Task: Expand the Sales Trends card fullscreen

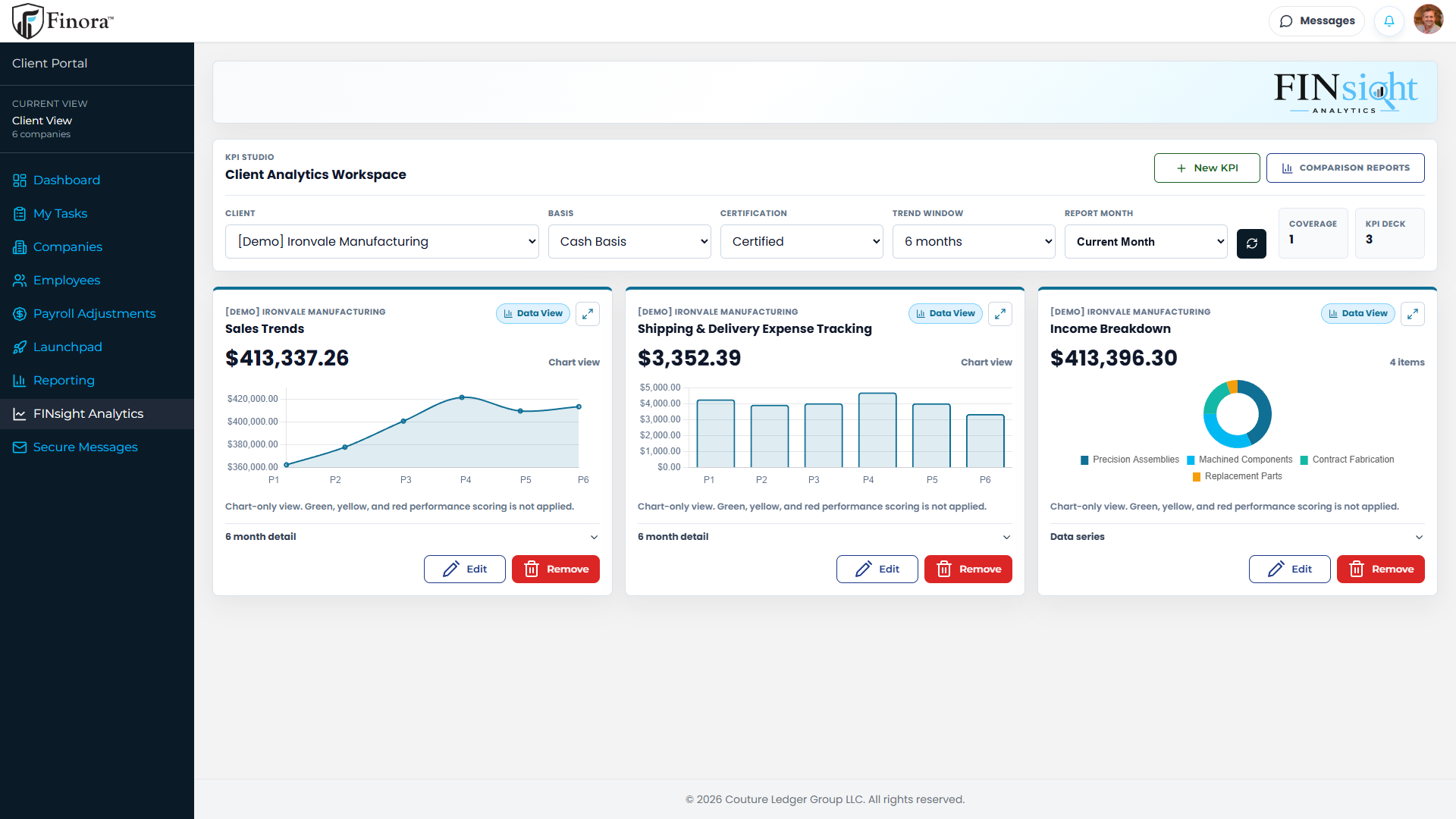Action: (588, 314)
